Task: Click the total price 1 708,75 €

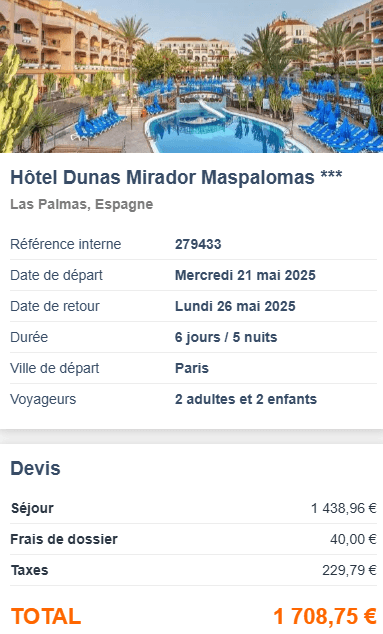Action: pos(325,616)
